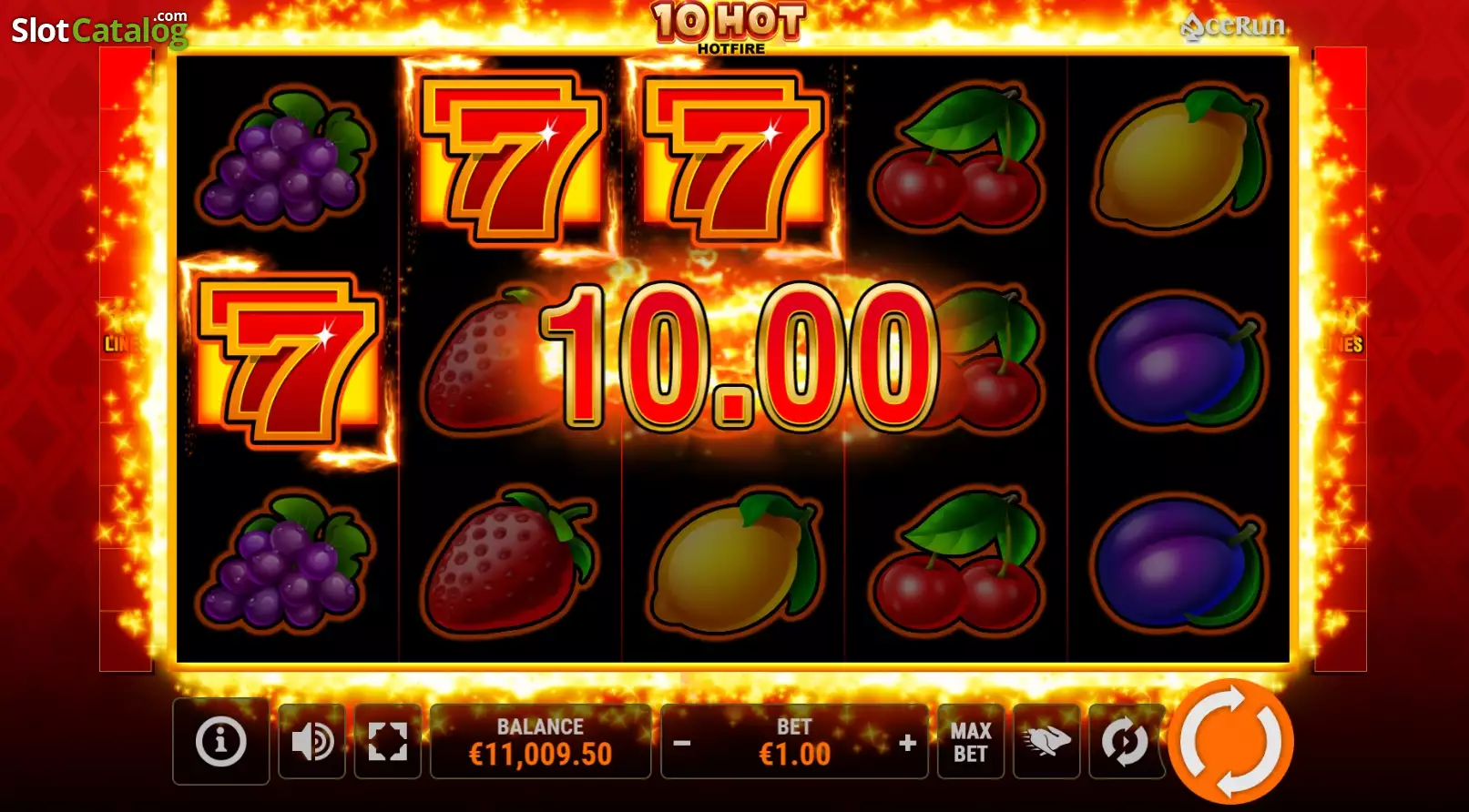Open the autoplay spin options icon
Viewport: 1469px width, 812px height.
(1126, 742)
